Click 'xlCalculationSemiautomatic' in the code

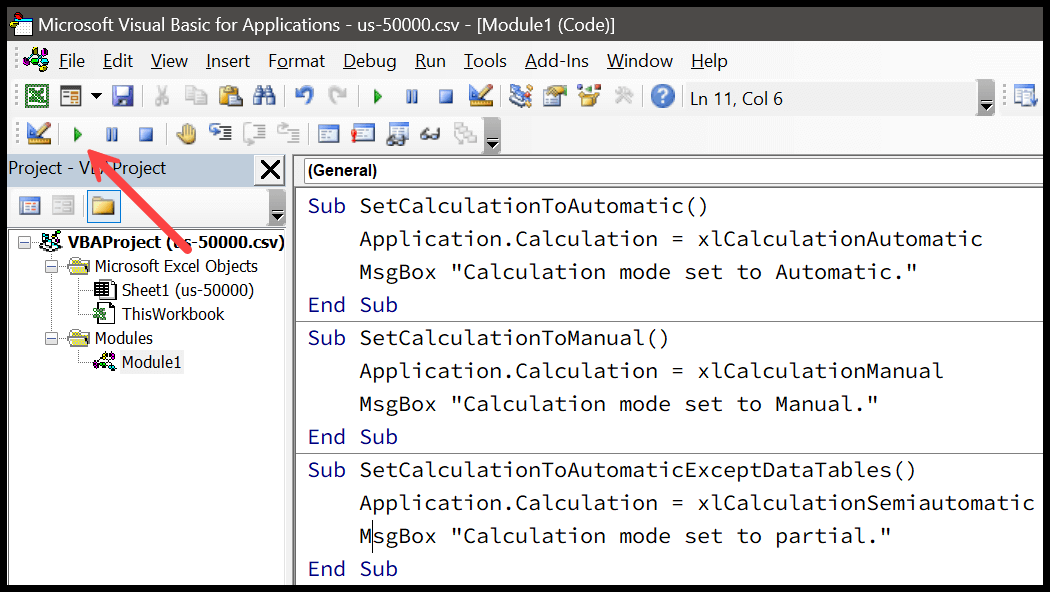pyautogui.click(x=866, y=503)
